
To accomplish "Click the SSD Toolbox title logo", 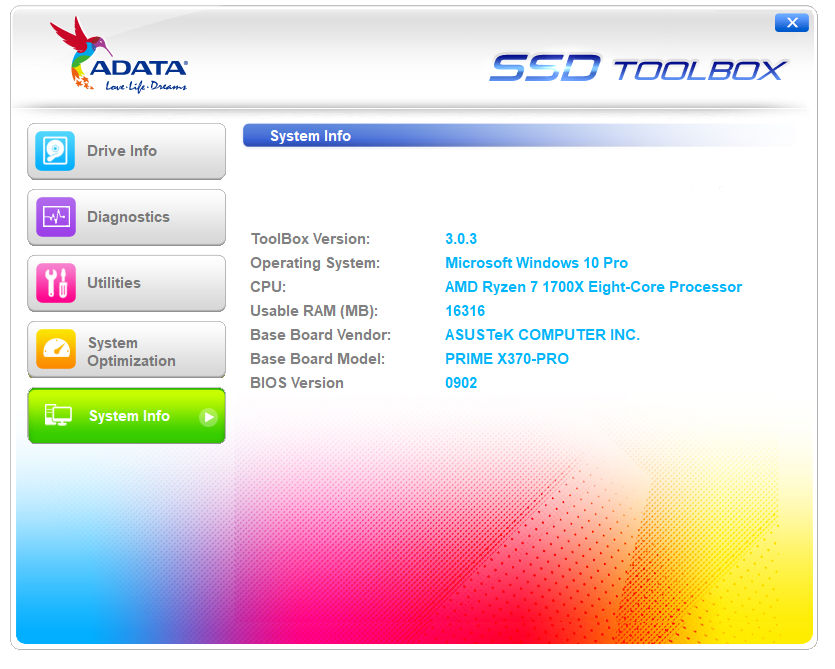I will click(x=637, y=68).
